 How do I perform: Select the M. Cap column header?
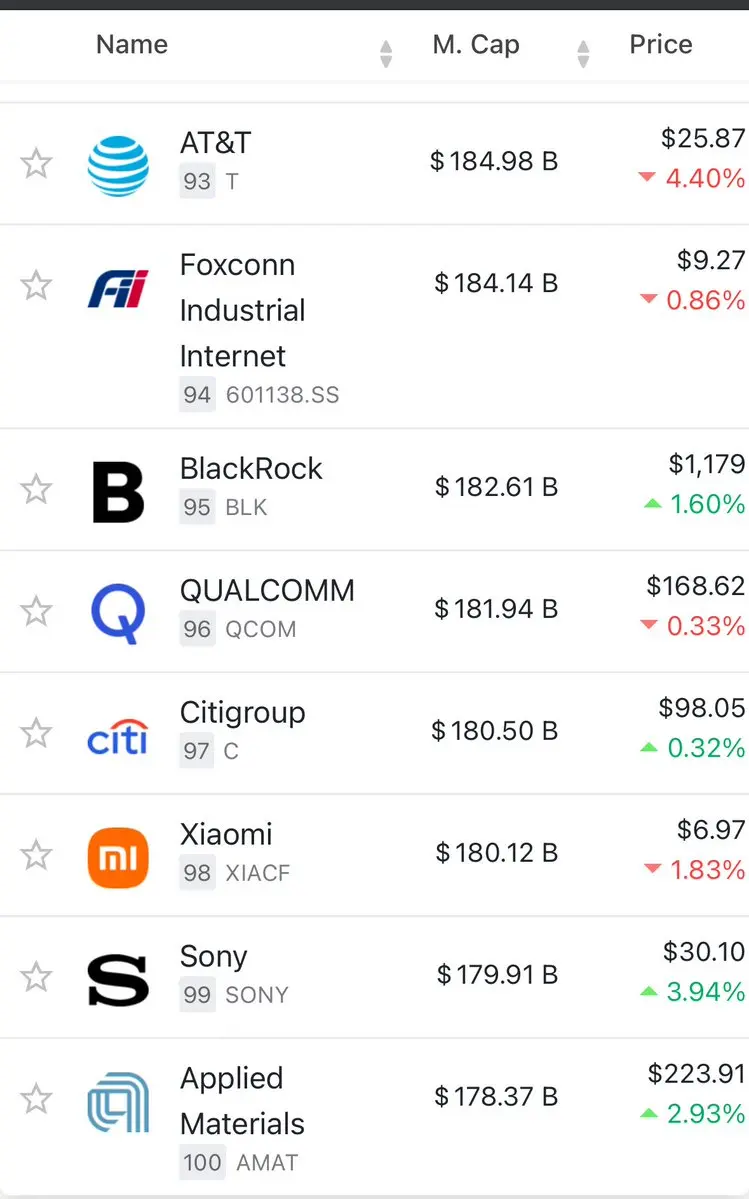click(476, 44)
